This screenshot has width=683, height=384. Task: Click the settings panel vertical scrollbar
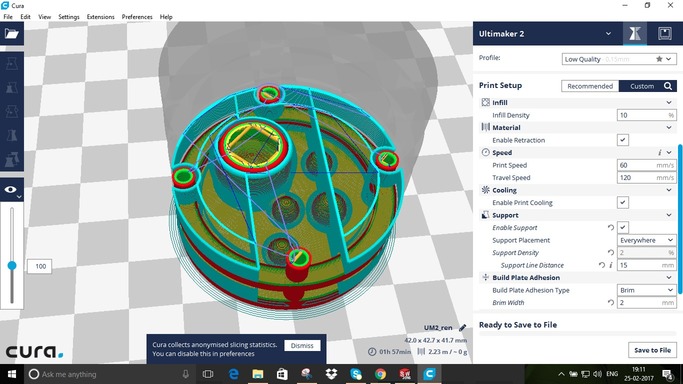(x=679, y=220)
